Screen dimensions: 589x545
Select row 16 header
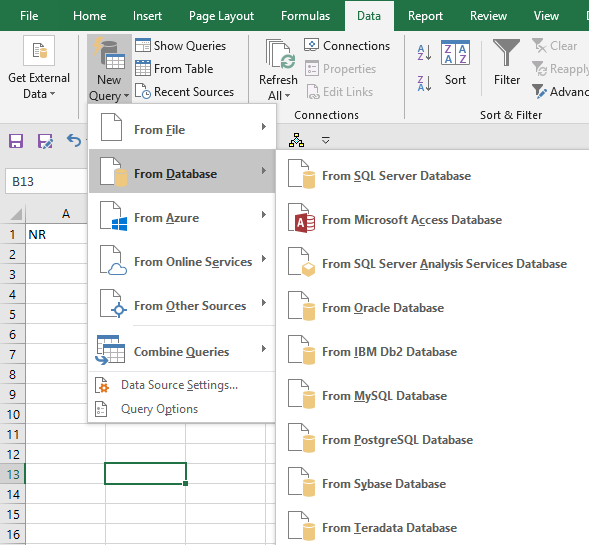13,534
